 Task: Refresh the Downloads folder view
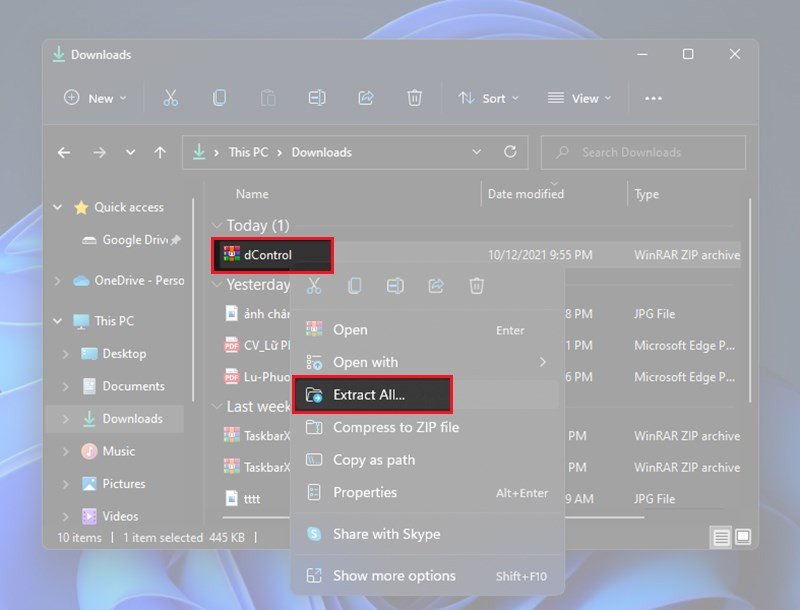510,152
